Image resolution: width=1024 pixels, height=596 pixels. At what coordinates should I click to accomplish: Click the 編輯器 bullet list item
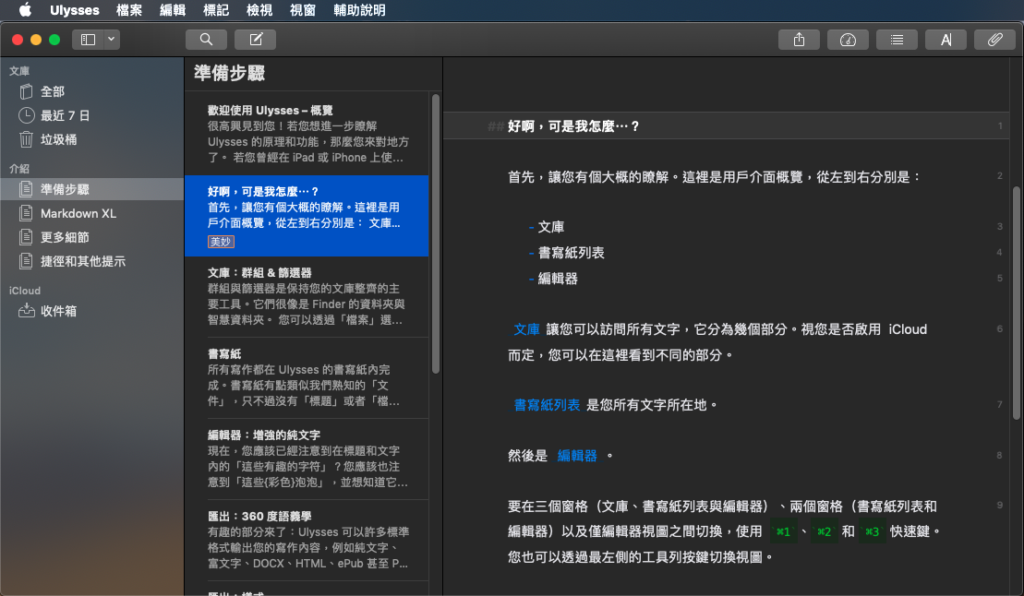click(558, 279)
